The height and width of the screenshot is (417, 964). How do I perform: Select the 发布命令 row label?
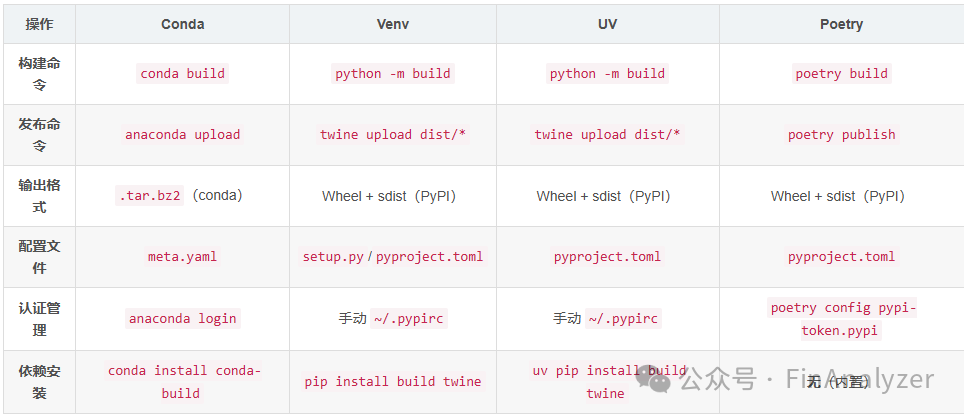coord(39,135)
